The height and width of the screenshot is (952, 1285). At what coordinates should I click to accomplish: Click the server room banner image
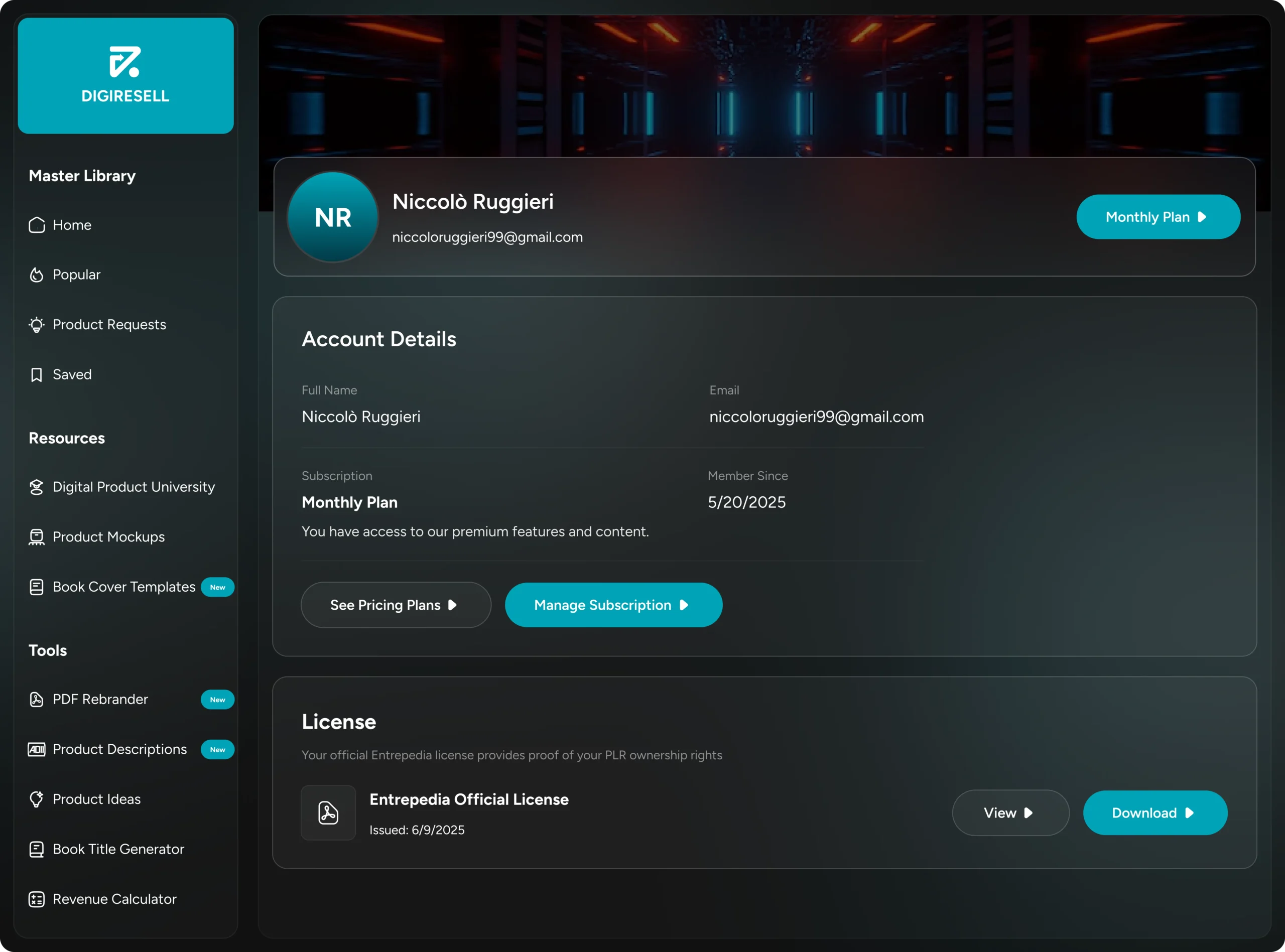764,85
